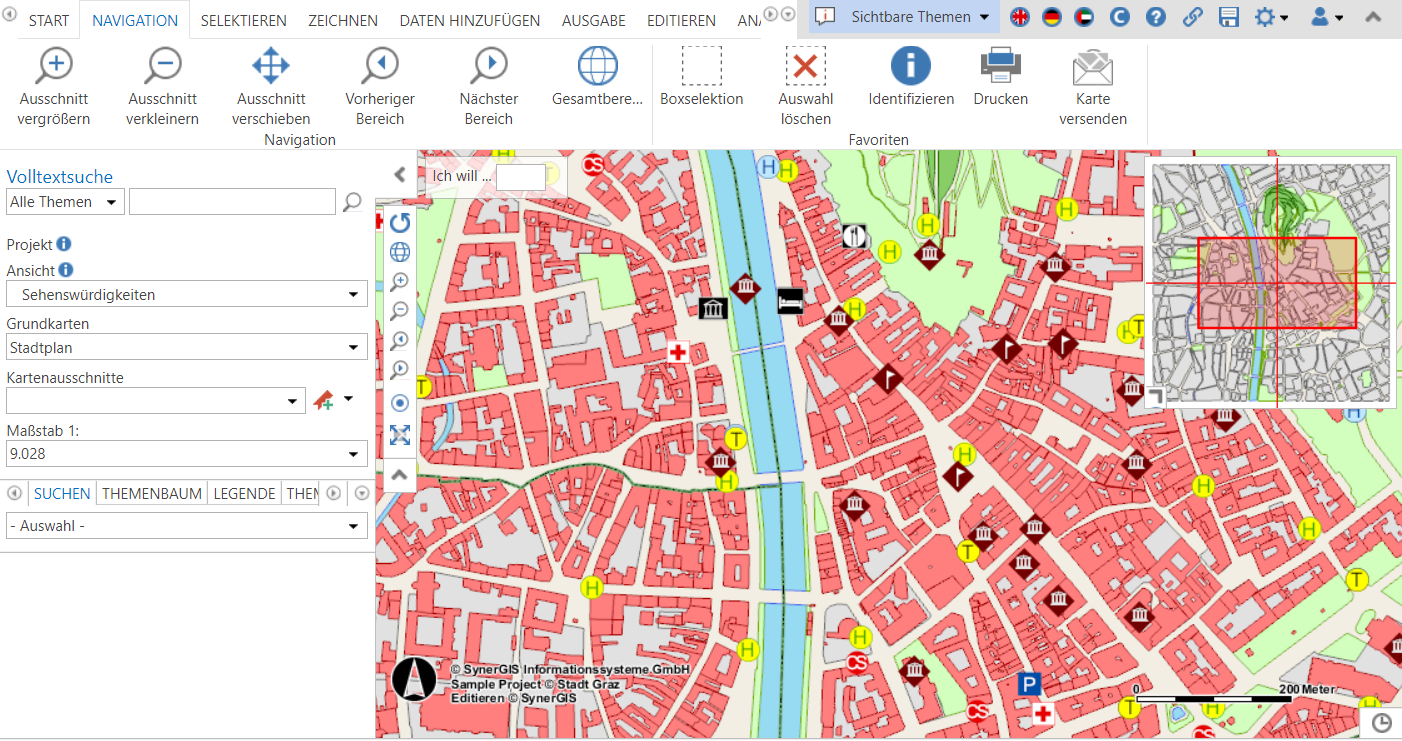
Task: Switch to the SELEKTIEREN ribbon tab
Action: click(242, 19)
